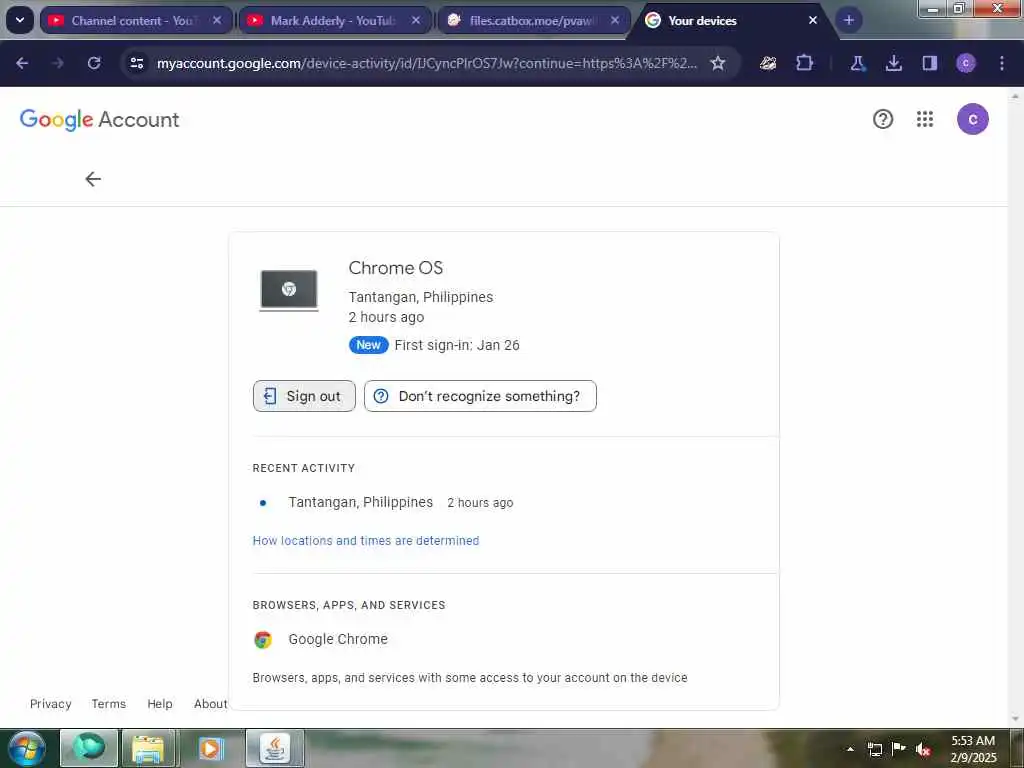Open the Windows Start menu
1024x768 pixels.
pyautogui.click(x=26, y=748)
